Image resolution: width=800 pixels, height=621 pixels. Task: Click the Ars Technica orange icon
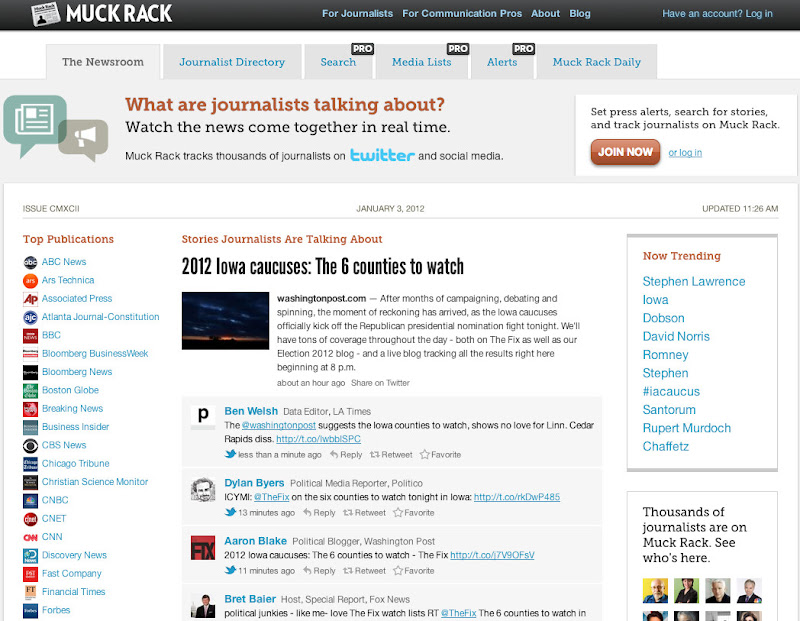click(30, 281)
